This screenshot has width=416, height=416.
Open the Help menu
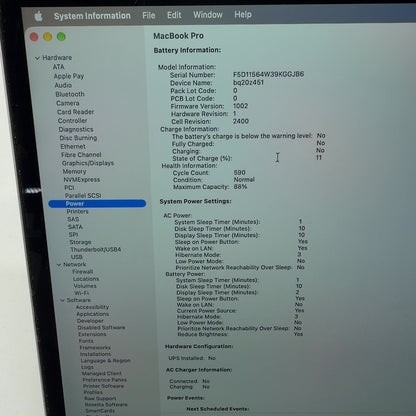point(243,14)
